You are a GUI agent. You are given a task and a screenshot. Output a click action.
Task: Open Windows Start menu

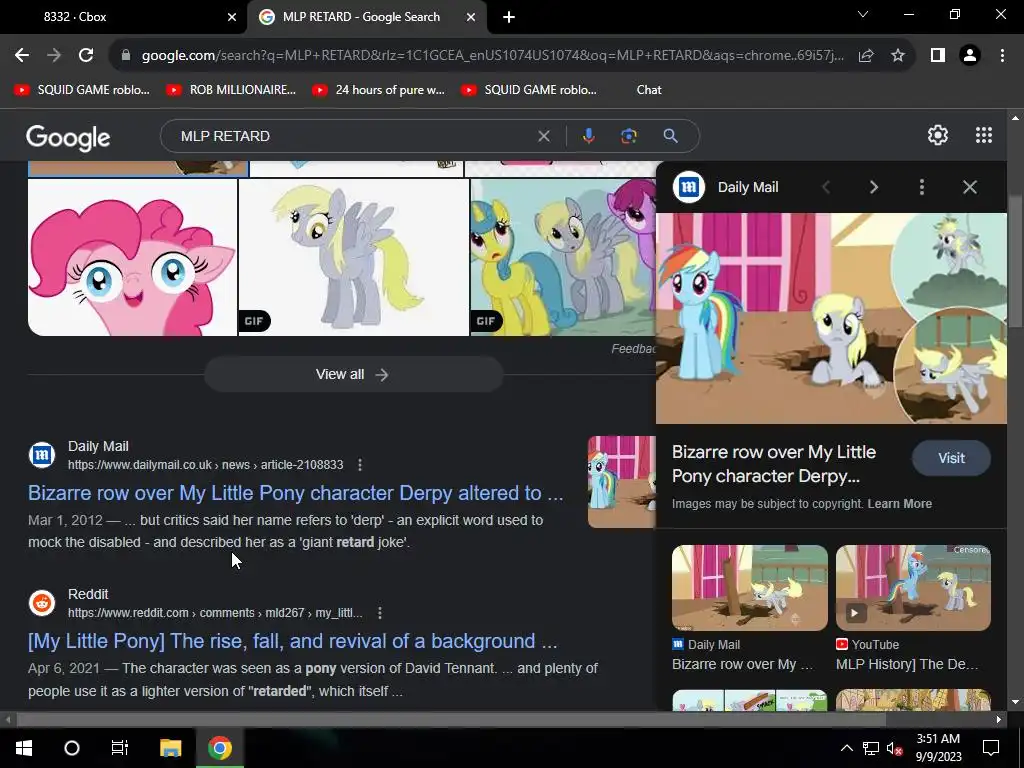coord(24,748)
